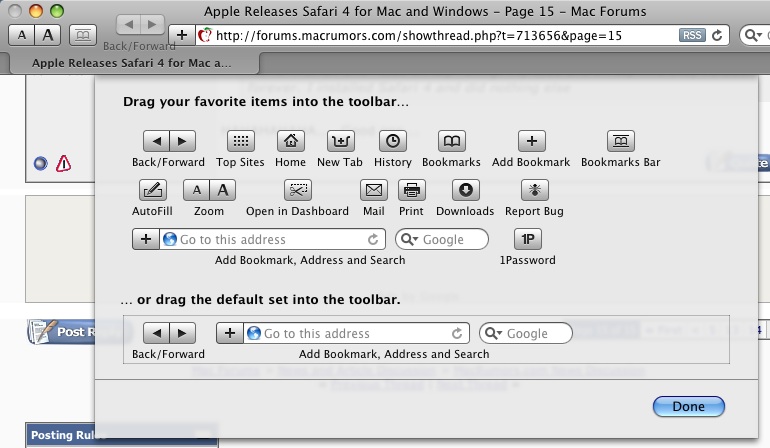Click the default set's Forward arrow
This screenshot has width=770, height=448.
pos(182,334)
